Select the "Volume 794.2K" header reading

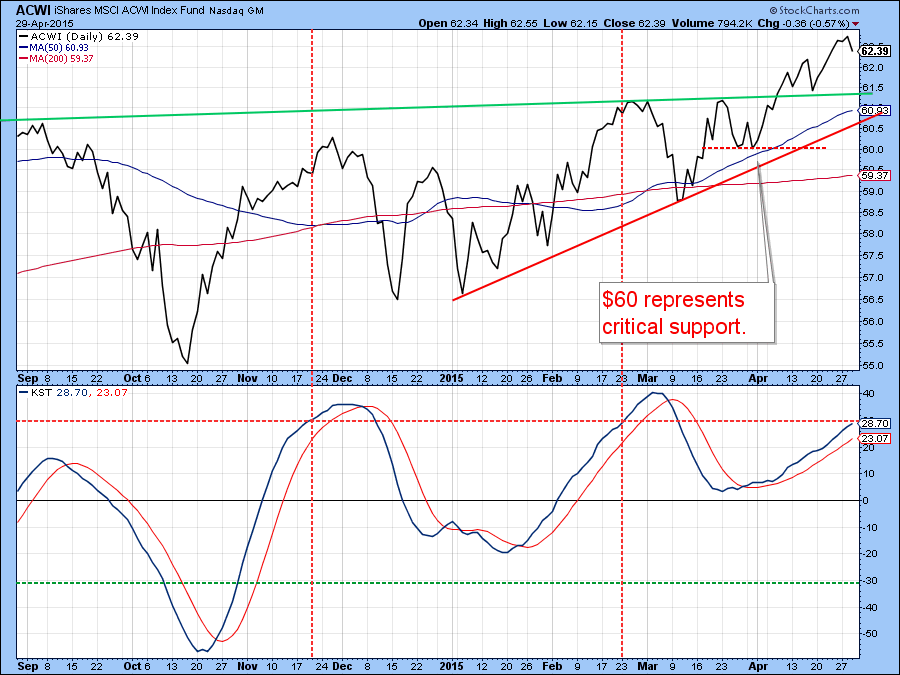pos(712,24)
